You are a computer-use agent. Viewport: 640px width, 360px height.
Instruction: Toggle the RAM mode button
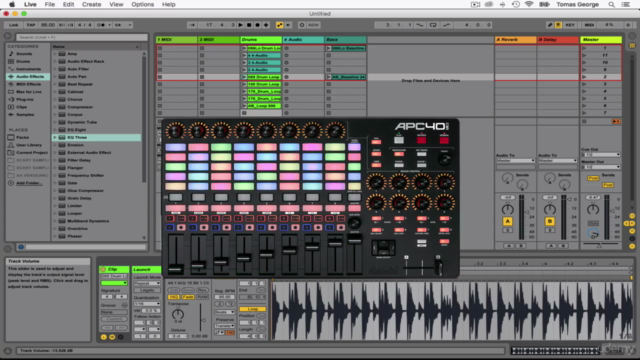tap(202, 297)
